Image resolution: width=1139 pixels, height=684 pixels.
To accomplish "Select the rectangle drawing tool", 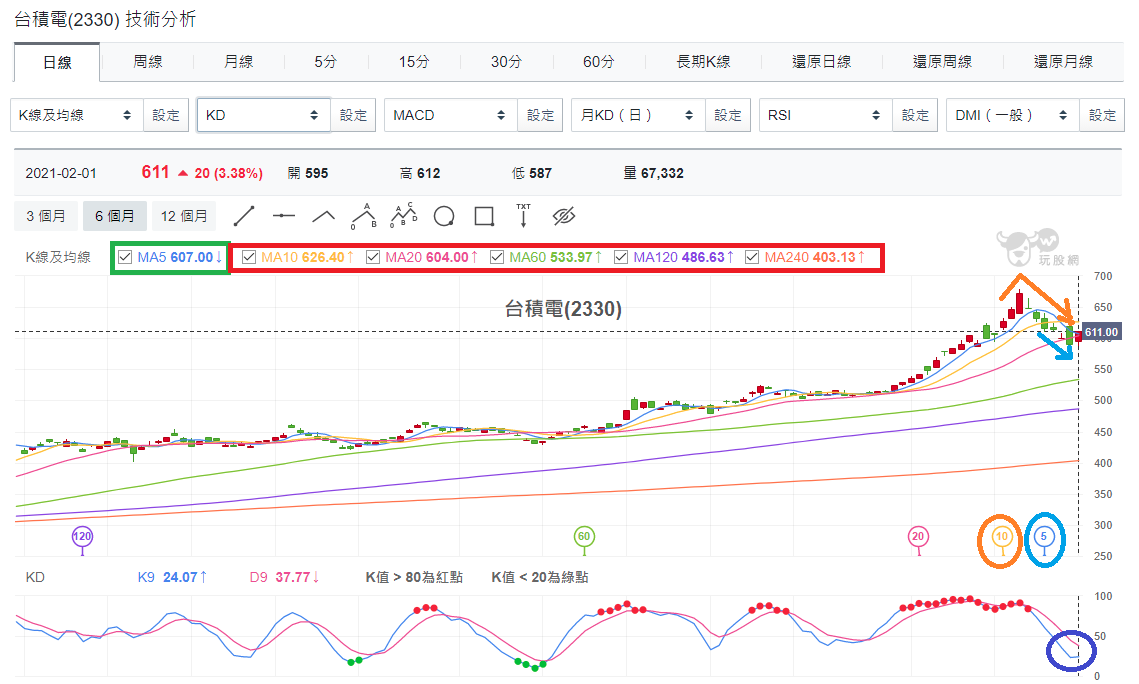I will click(484, 216).
